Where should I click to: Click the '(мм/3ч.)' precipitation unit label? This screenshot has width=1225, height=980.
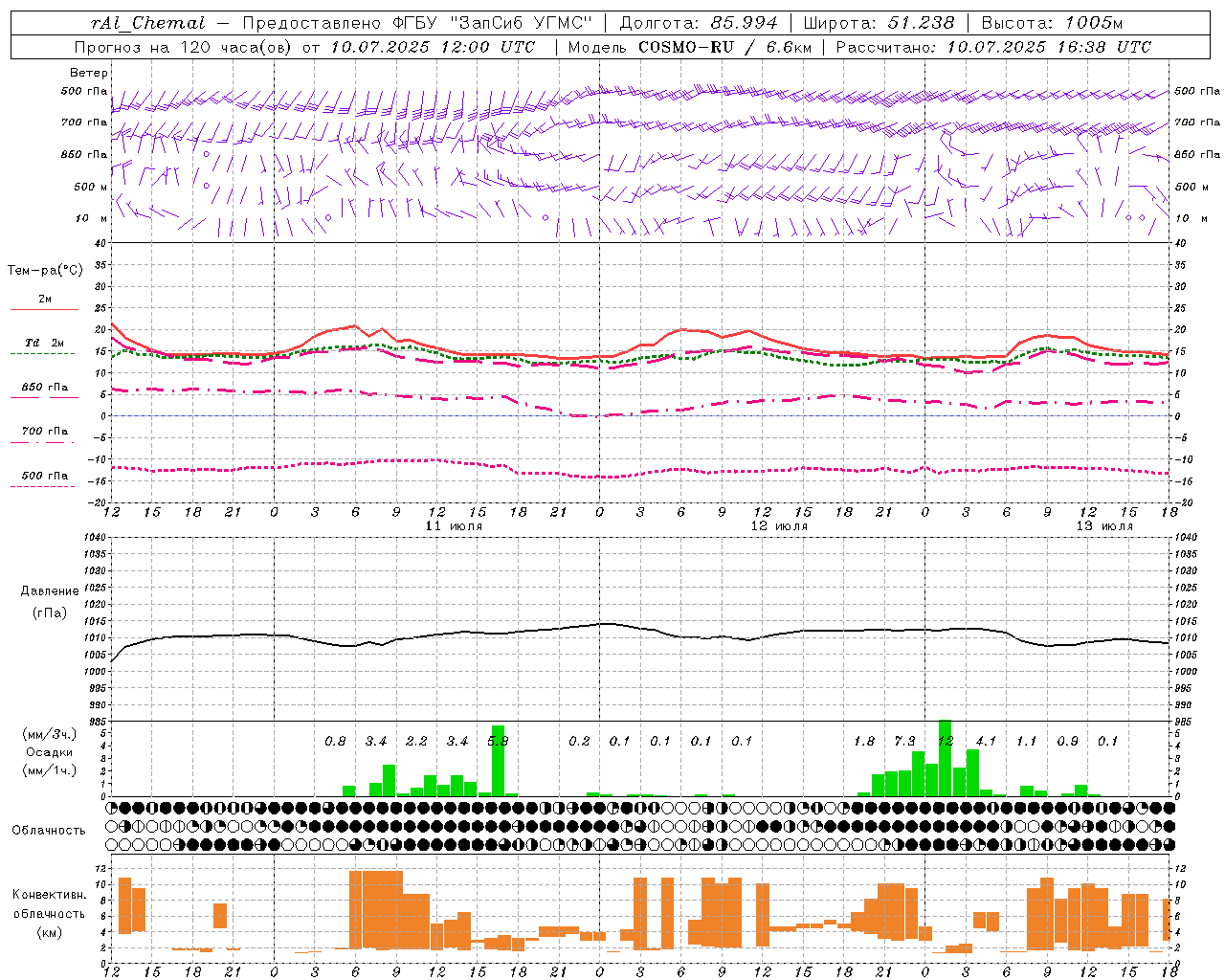(x=50, y=734)
